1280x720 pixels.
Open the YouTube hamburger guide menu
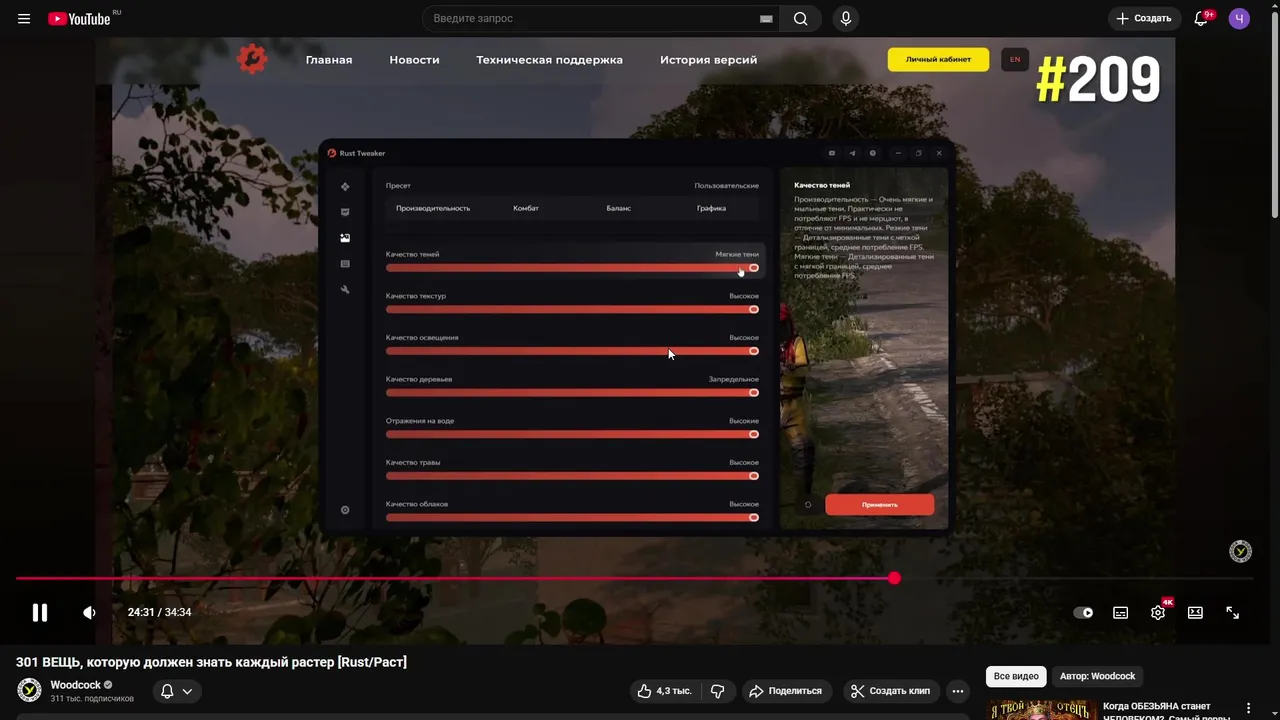24,18
